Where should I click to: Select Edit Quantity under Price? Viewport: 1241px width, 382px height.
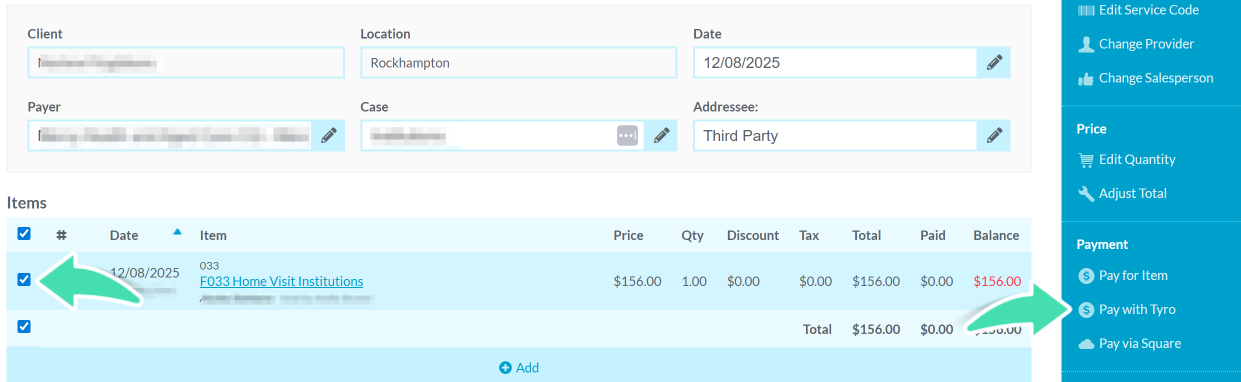(1137, 160)
